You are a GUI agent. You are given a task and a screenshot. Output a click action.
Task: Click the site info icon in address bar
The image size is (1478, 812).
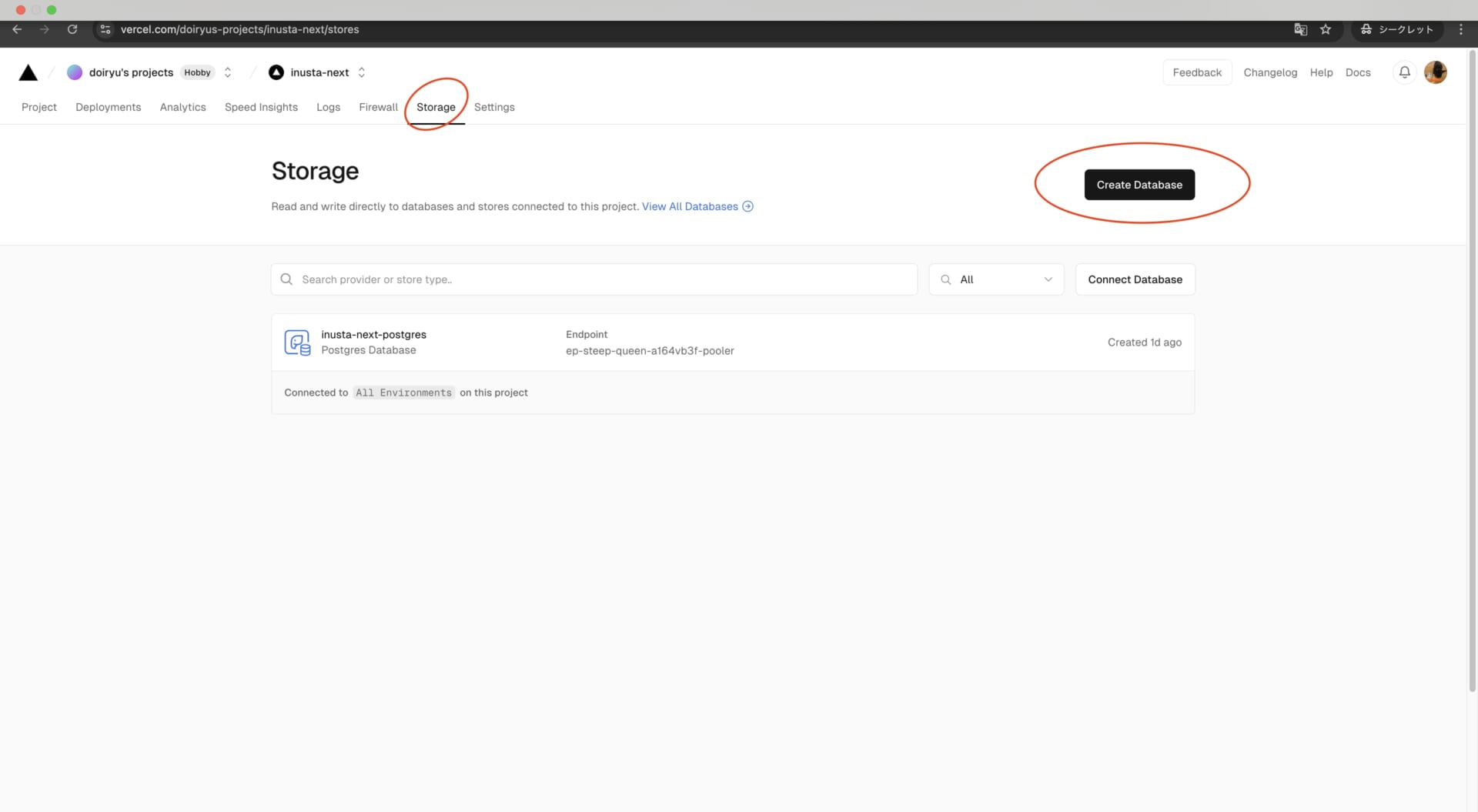click(x=105, y=29)
